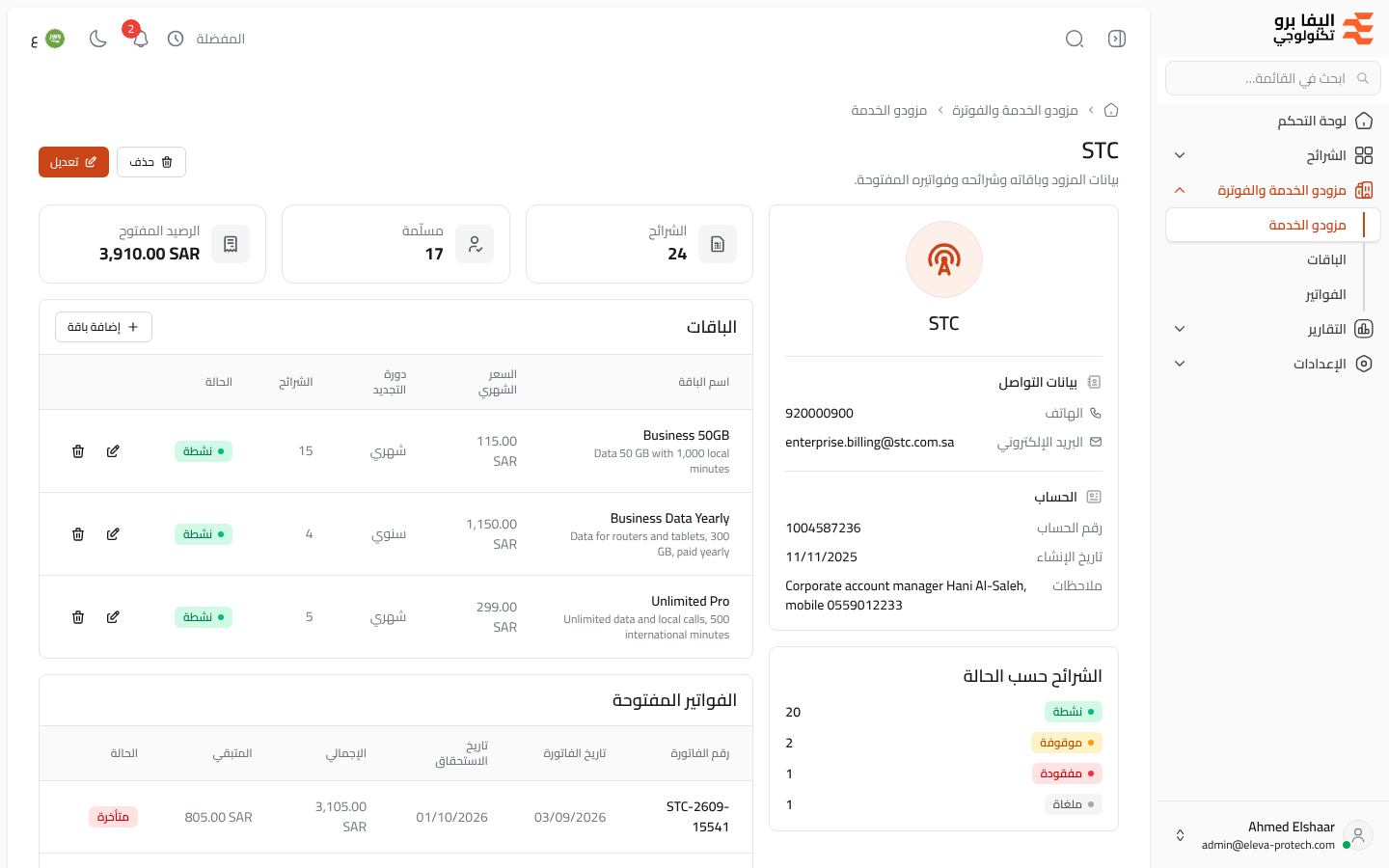Click مزودو الخدمة والفوترة breadcrumb link
The width and height of the screenshot is (1389, 868).
pyautogui.click(x=1015, y=110)
